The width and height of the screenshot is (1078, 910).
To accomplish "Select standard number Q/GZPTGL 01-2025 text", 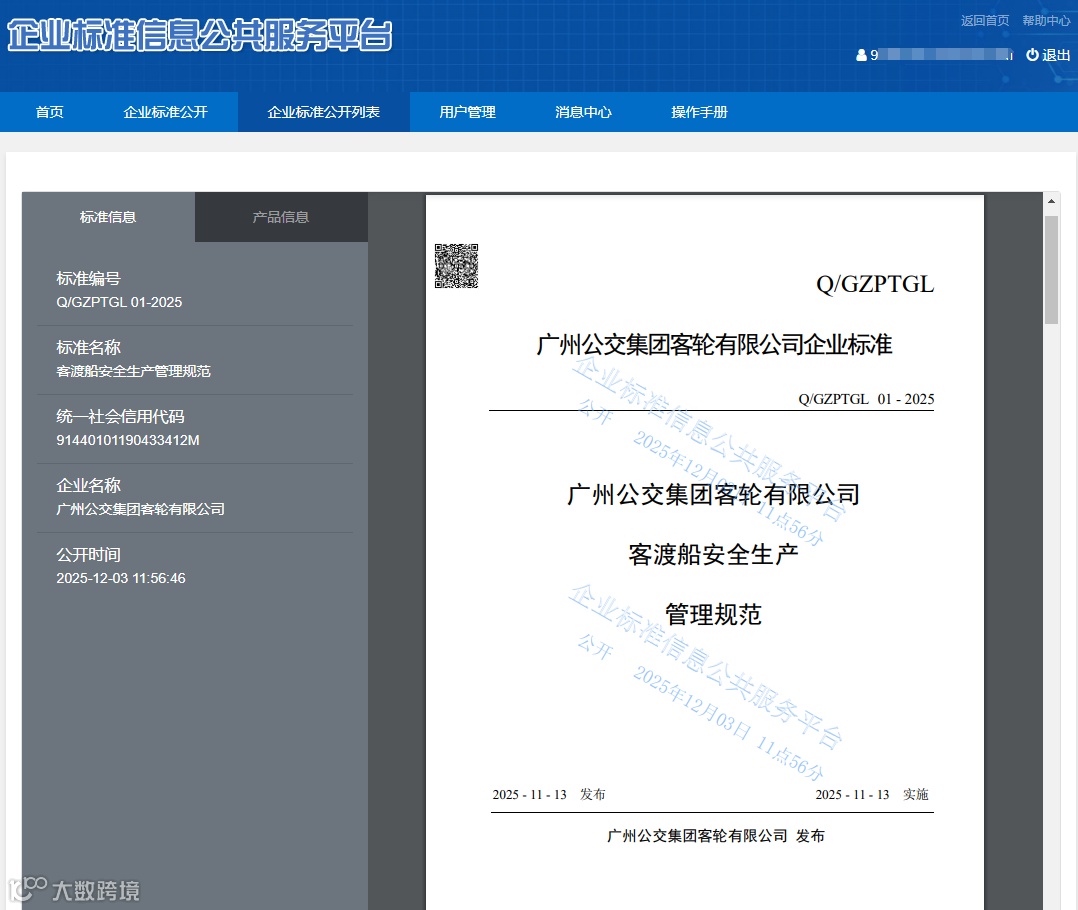I will click(x=119, y=302).
